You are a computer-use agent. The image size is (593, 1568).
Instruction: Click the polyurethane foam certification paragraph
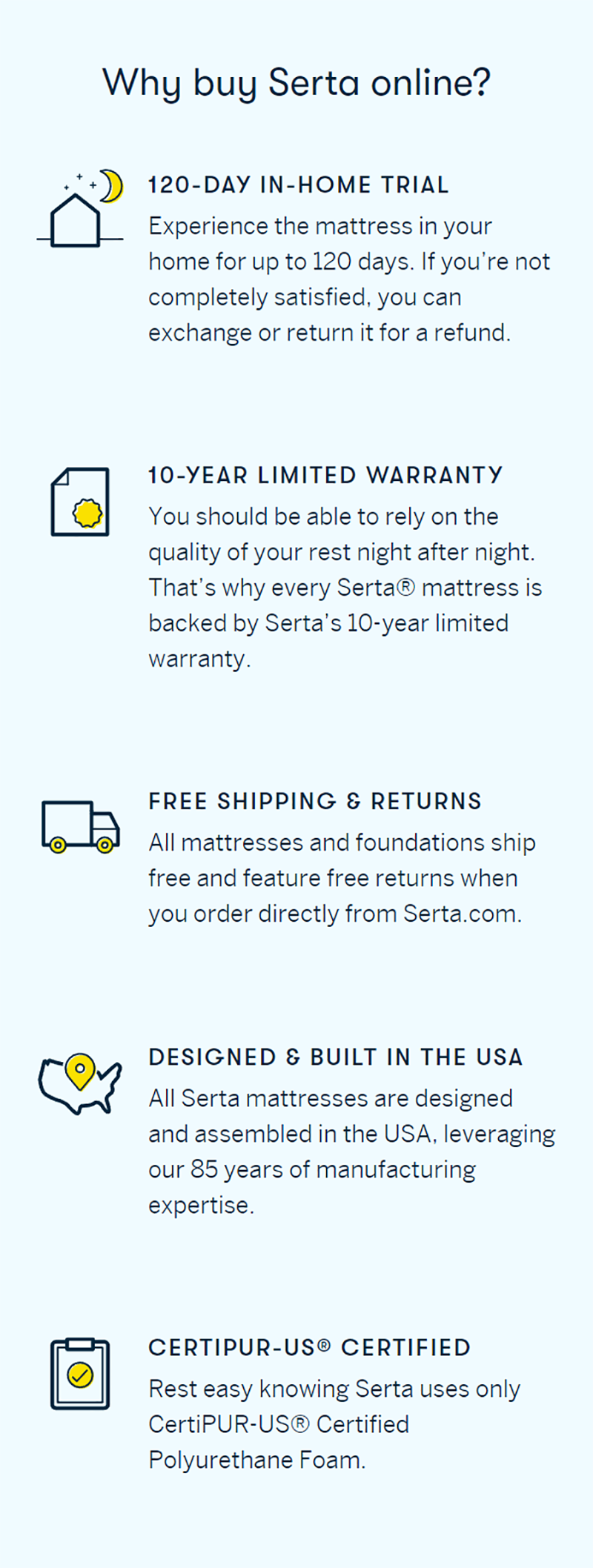coord(334,1424)
